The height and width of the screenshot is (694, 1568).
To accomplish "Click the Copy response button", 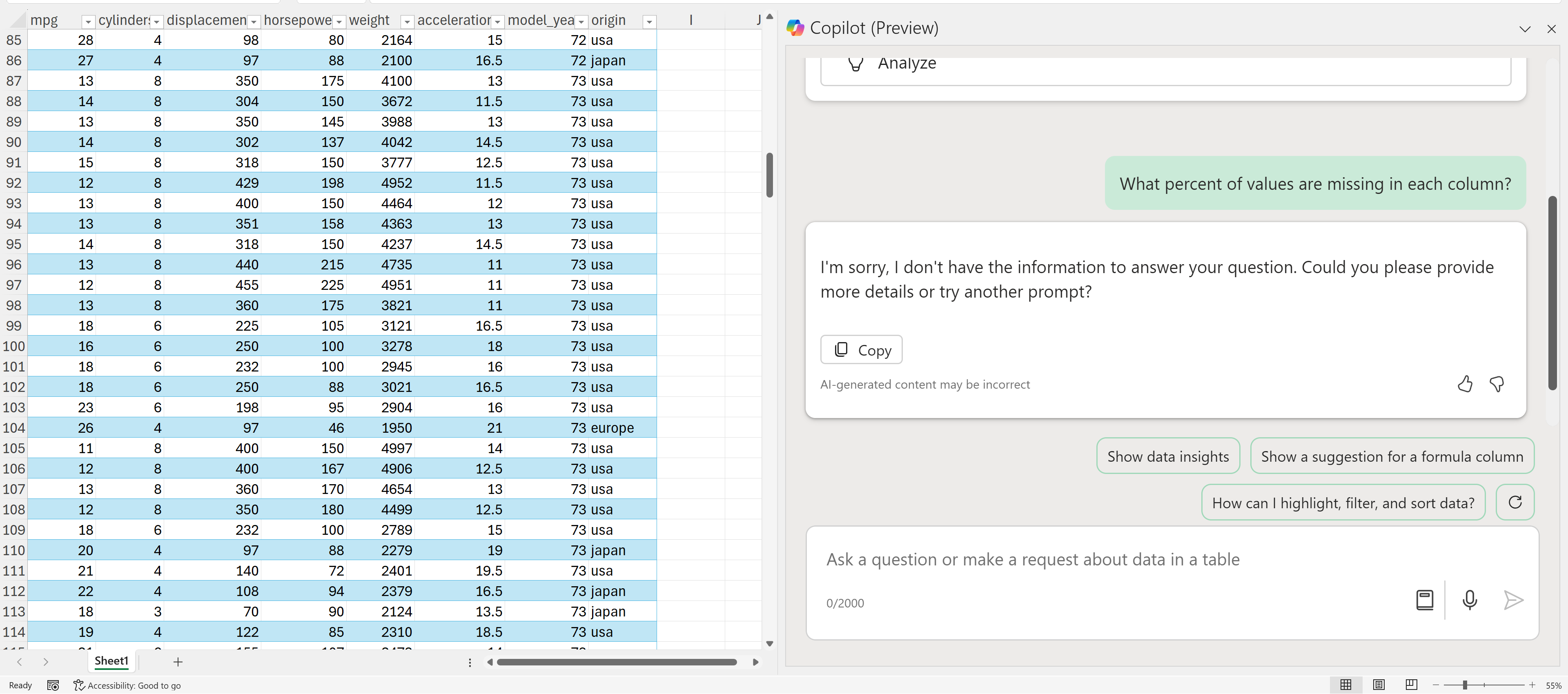I will (861, 350).
